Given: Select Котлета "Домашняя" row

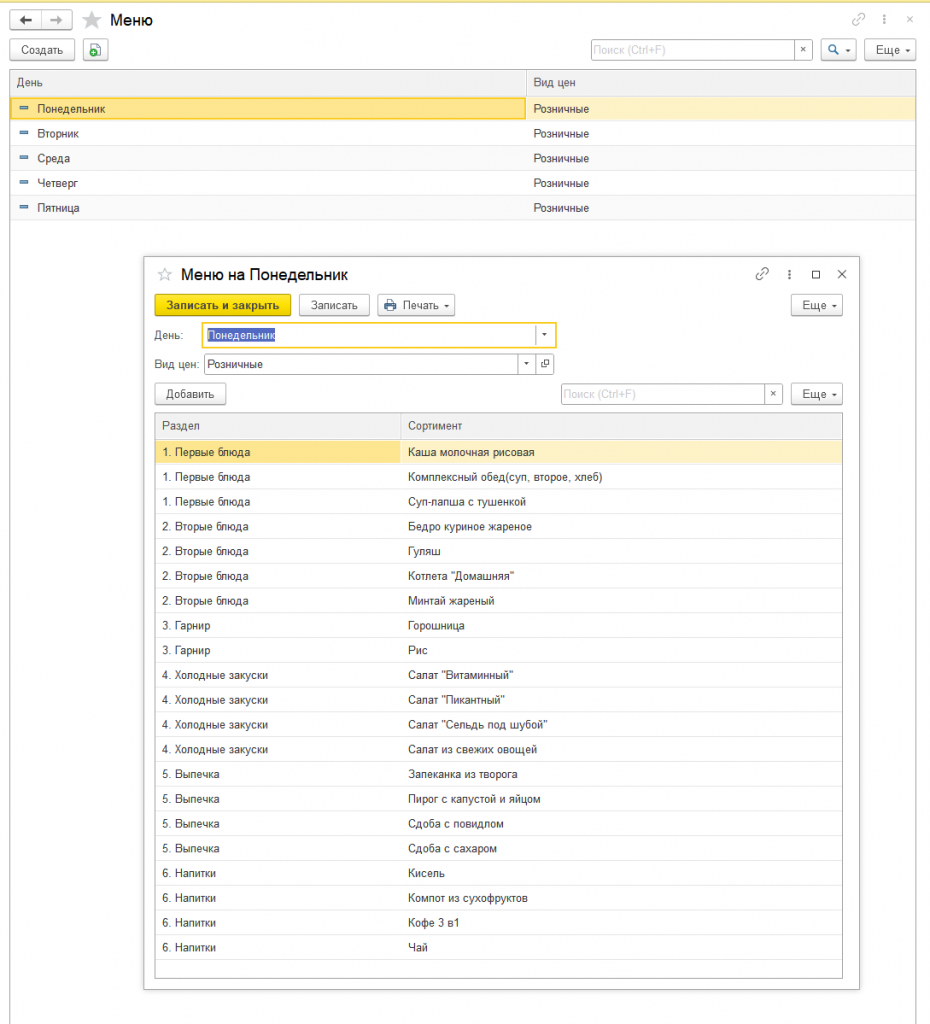Looking at the screenshot, I should pos(498,576).
